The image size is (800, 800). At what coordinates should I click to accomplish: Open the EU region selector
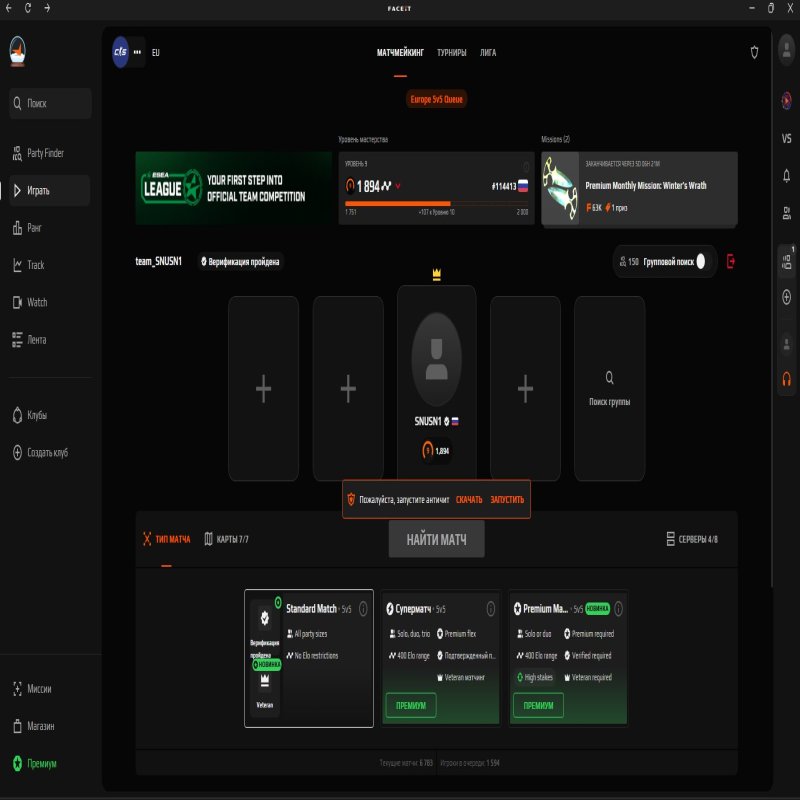(157, 52)
